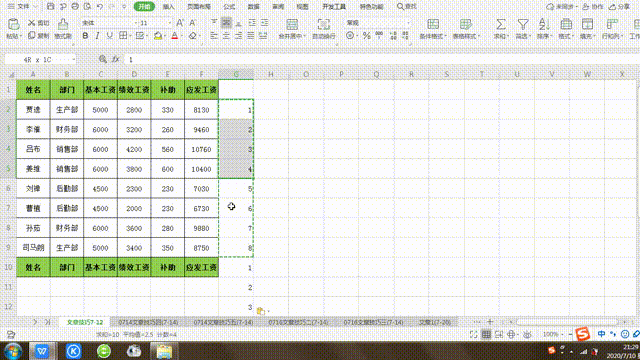Click the Copy button
640x360 pixels.
38,36
